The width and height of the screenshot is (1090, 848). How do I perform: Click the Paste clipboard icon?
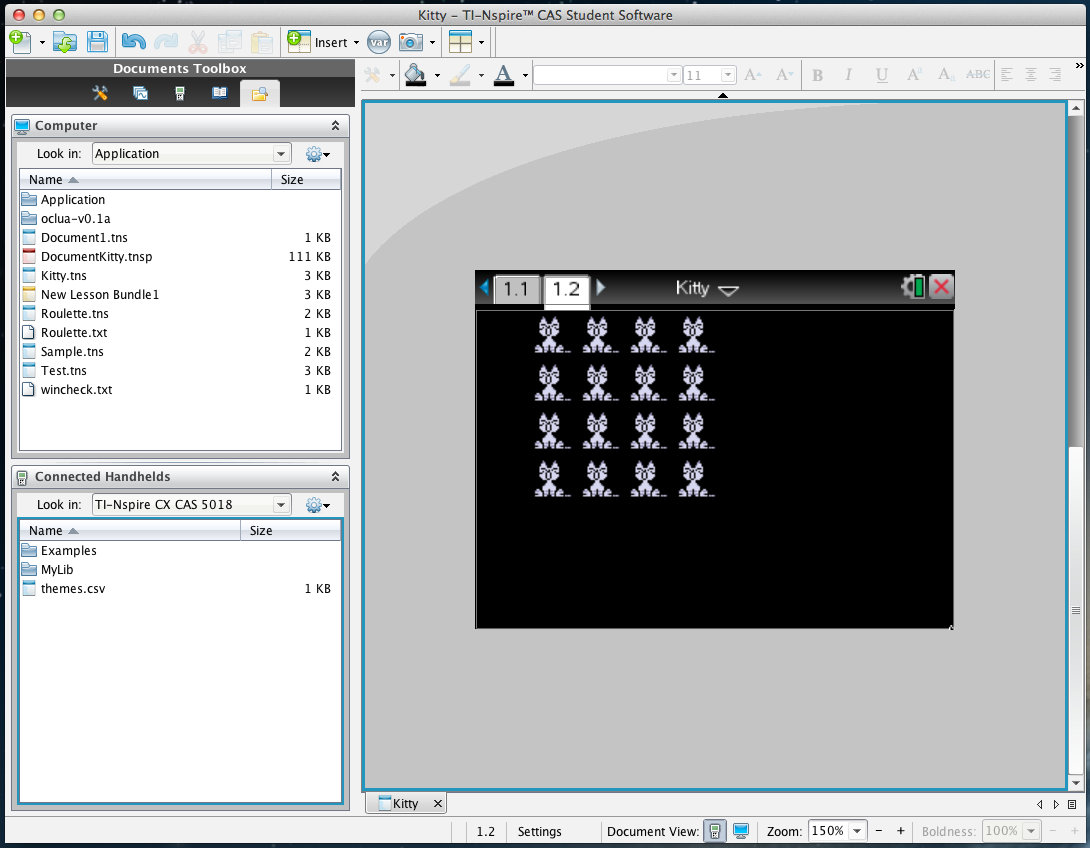[x=261, y=42]
